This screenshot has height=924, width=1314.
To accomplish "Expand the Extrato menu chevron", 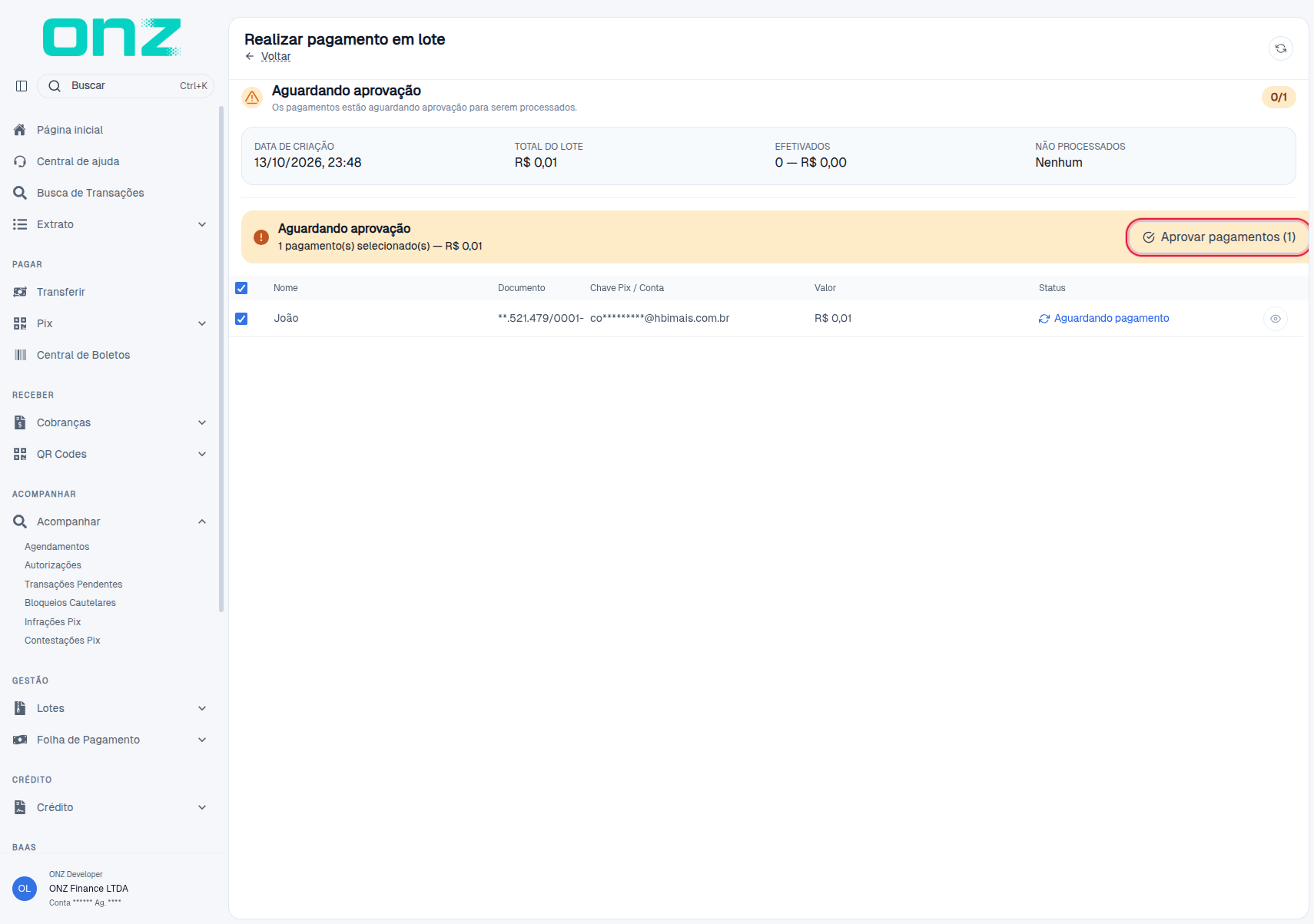I will pos(202,224).
